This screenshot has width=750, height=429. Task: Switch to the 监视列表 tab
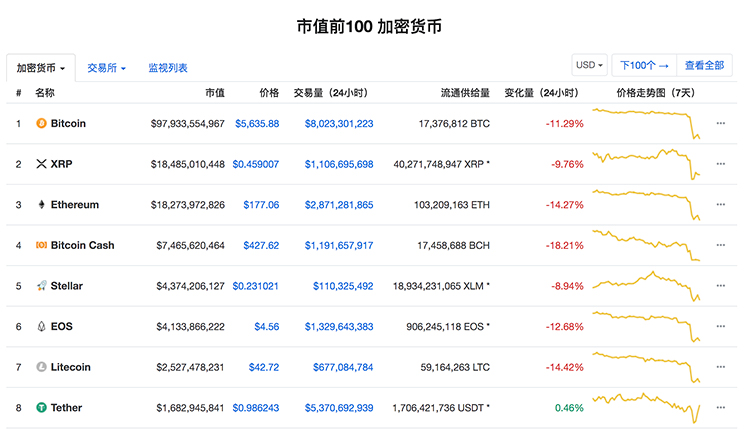pyautogui.click(x=168, y=68)
